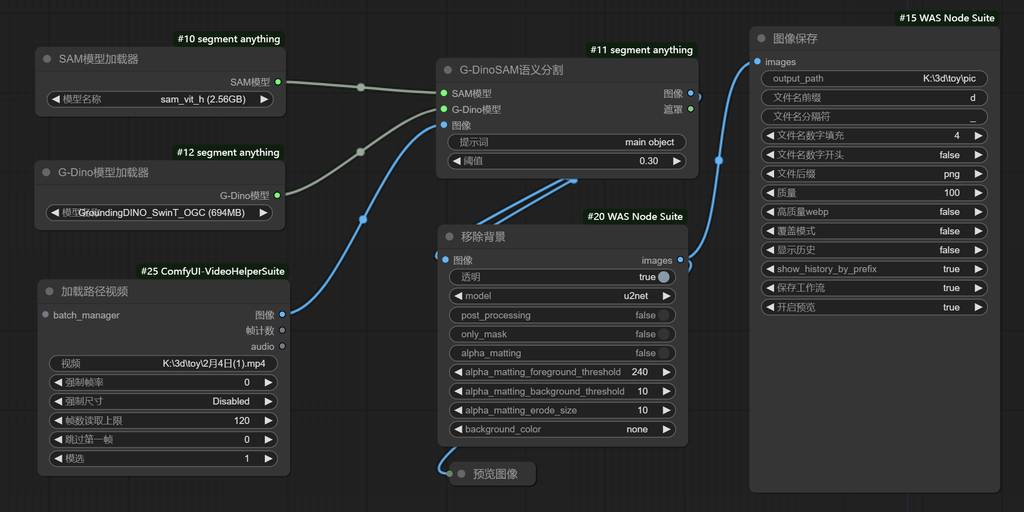Click the #15 WAS Node Suite badge
This screenshot has height=512, width=1024.
pos(946,18)
